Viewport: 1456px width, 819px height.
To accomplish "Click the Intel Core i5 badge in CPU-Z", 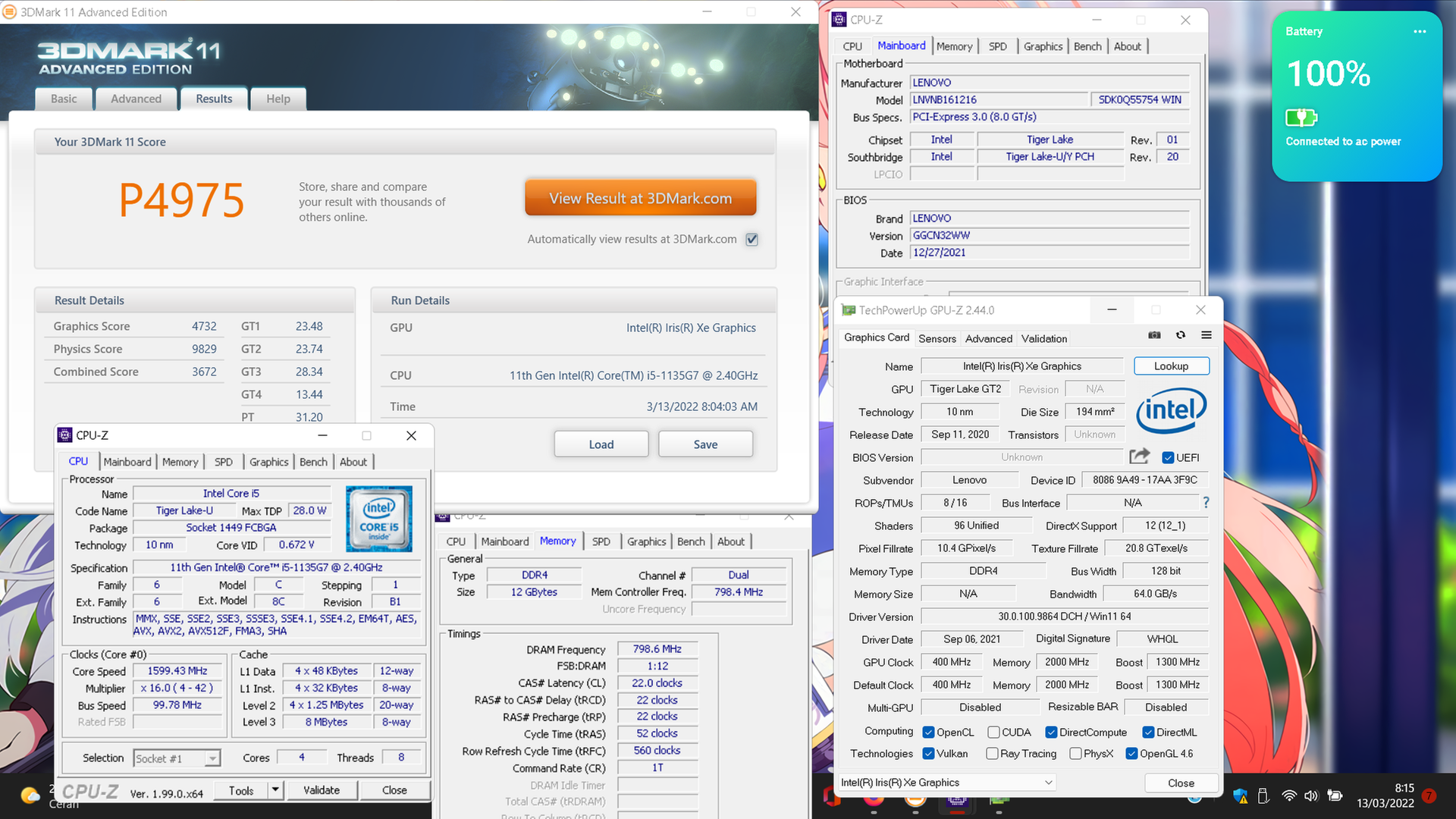I will pyautogui.click(x=378, y=519).
